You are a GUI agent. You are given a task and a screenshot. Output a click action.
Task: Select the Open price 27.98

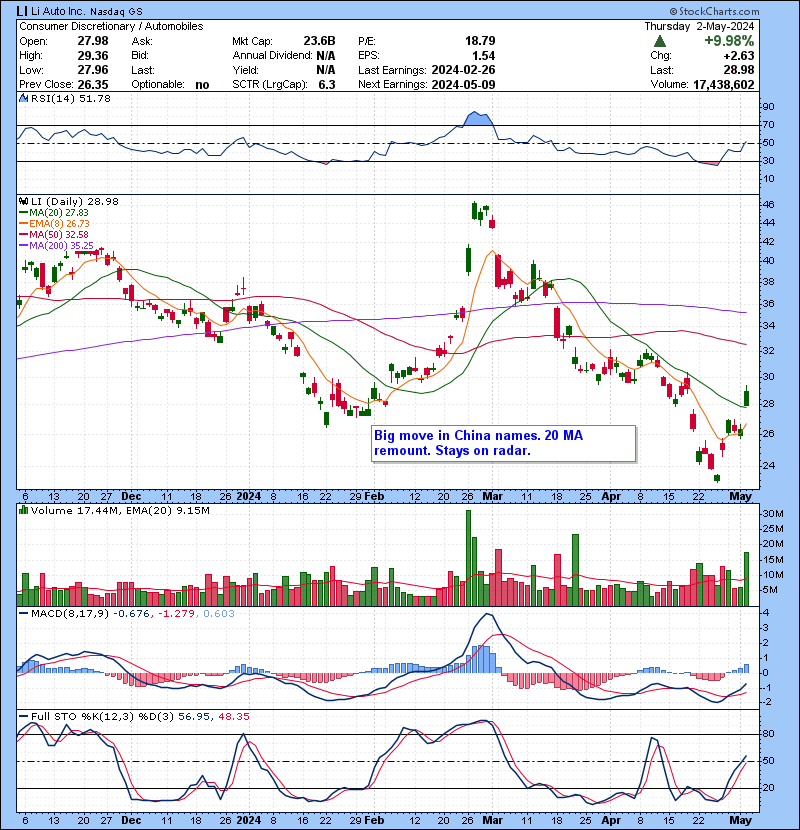click(x=93, y=41)
